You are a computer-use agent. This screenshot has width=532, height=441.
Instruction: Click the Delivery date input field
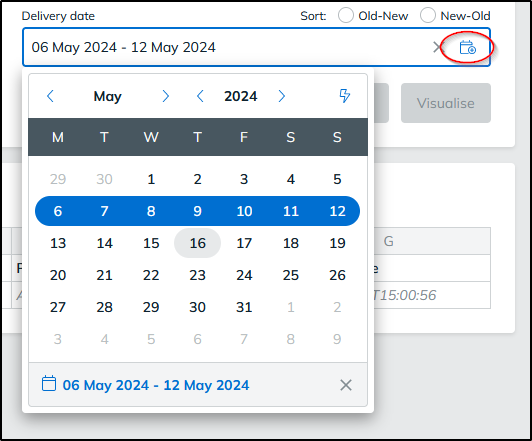(256, 47)
